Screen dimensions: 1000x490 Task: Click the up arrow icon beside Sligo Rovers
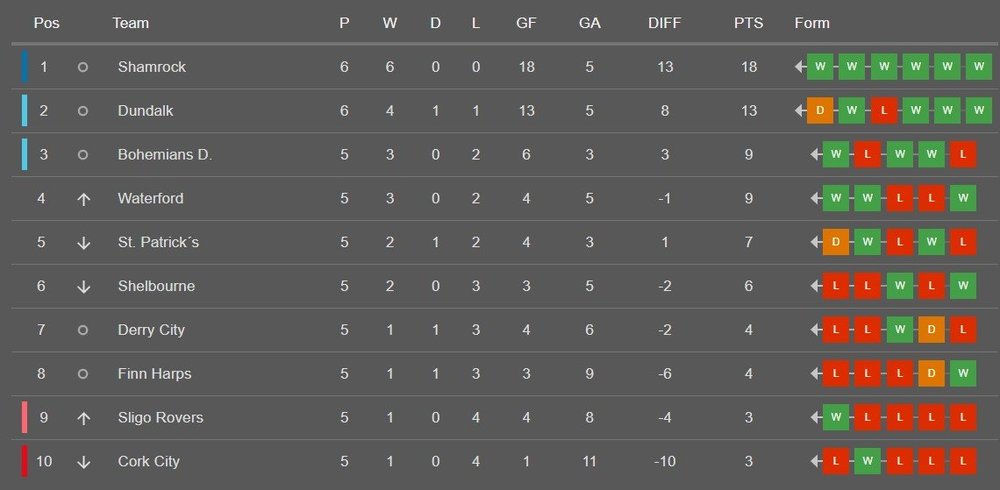click(83, 418)
